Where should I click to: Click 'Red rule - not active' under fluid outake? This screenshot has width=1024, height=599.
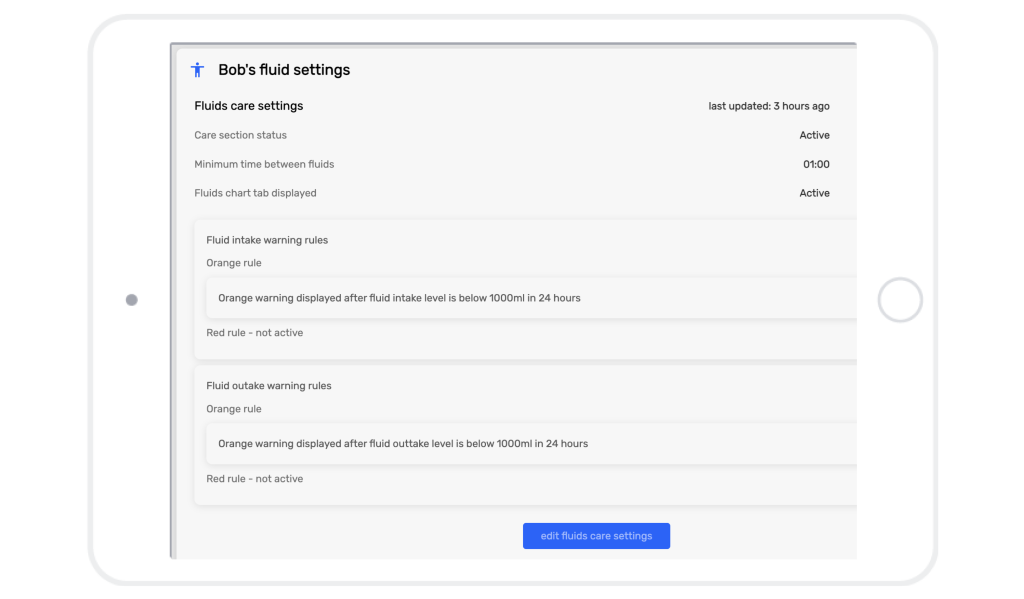point(254,479)
